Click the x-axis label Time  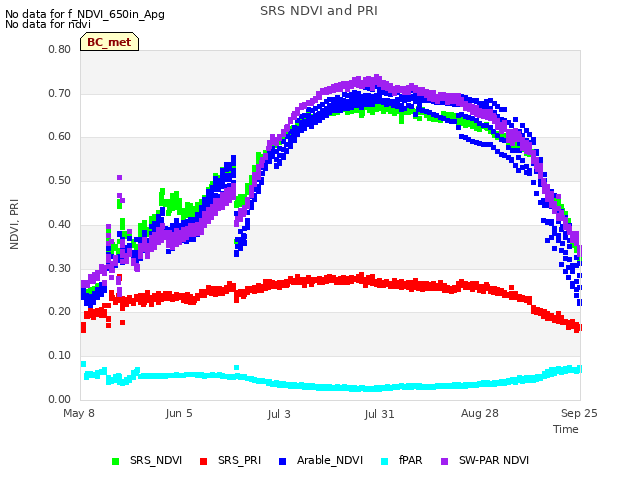[566, 429]
